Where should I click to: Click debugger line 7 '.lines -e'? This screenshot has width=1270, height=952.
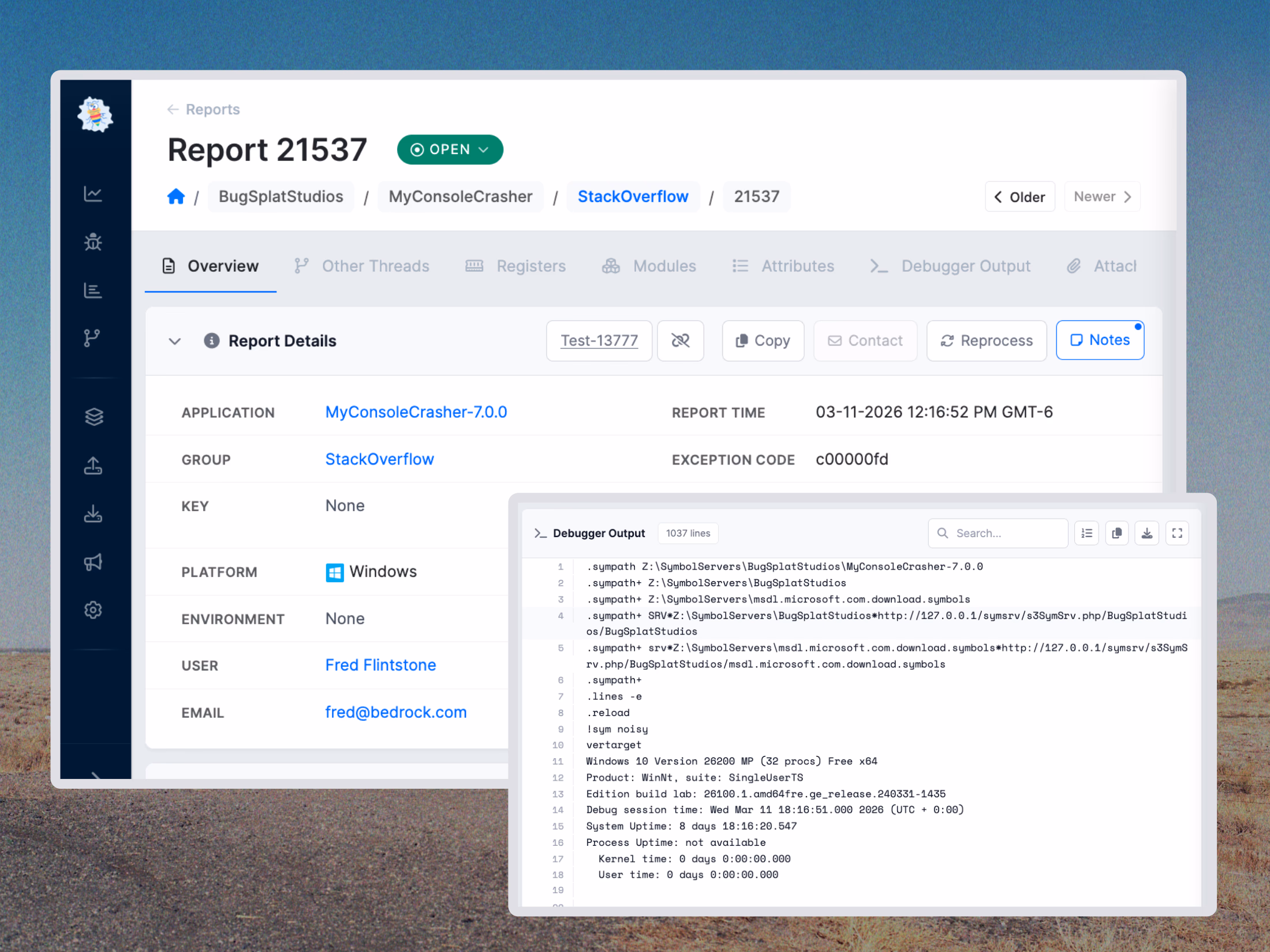(x=614, y=696)
